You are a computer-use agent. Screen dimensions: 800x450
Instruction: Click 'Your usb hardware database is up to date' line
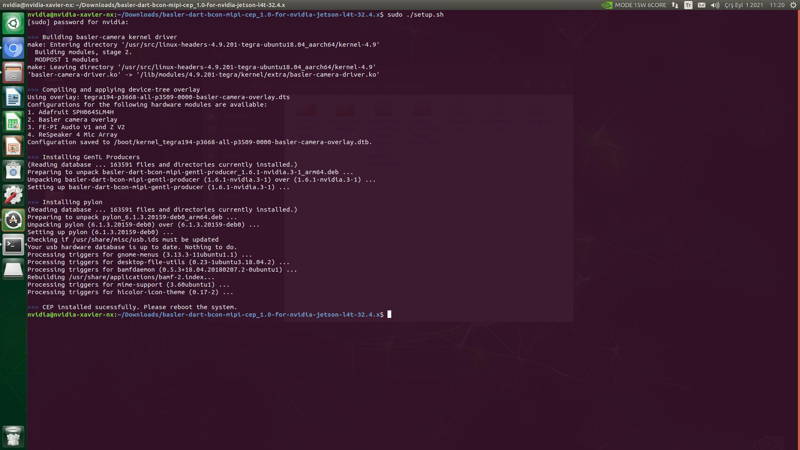(x=132, y=247)
